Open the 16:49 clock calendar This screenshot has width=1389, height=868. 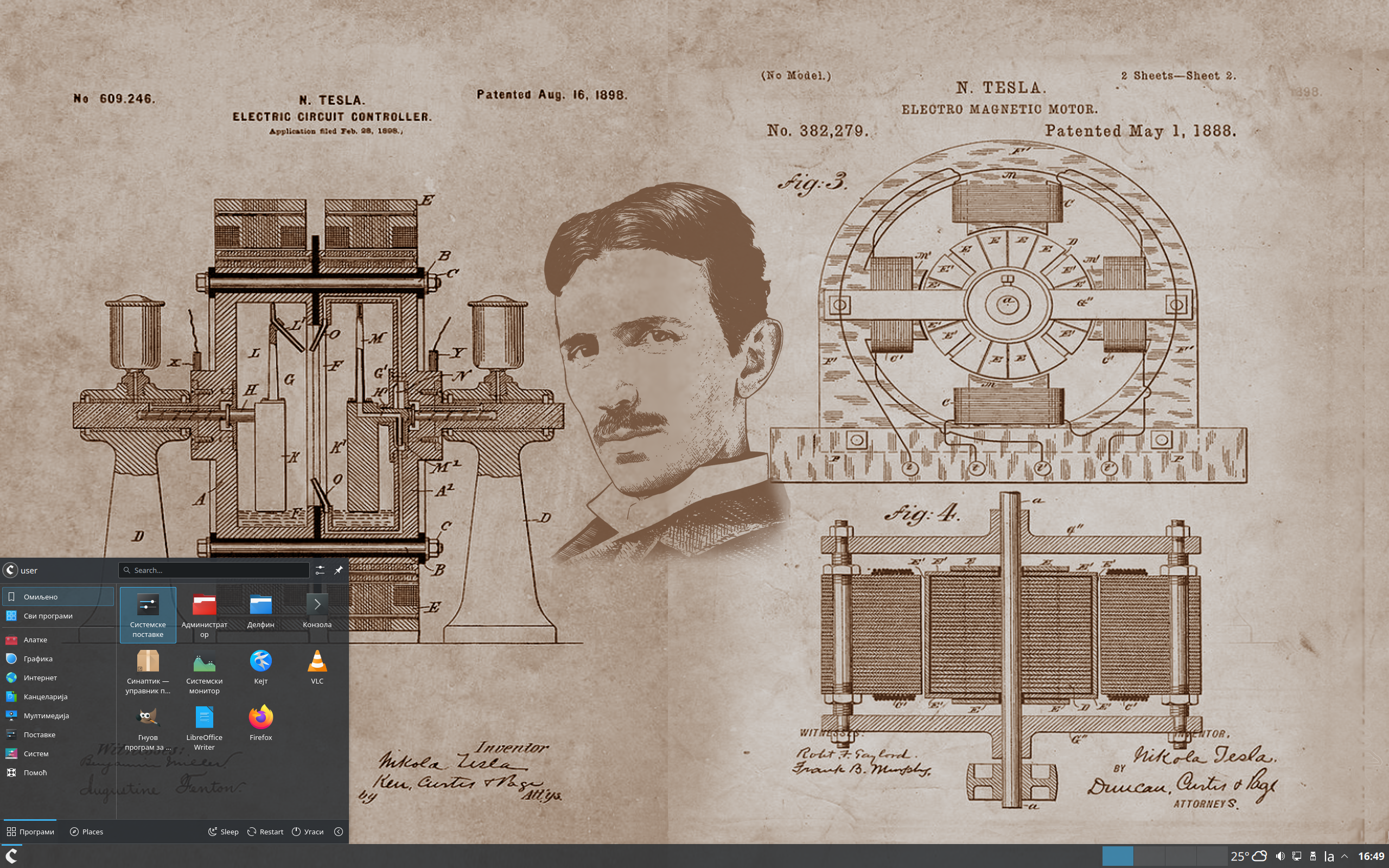(1371, 856)
